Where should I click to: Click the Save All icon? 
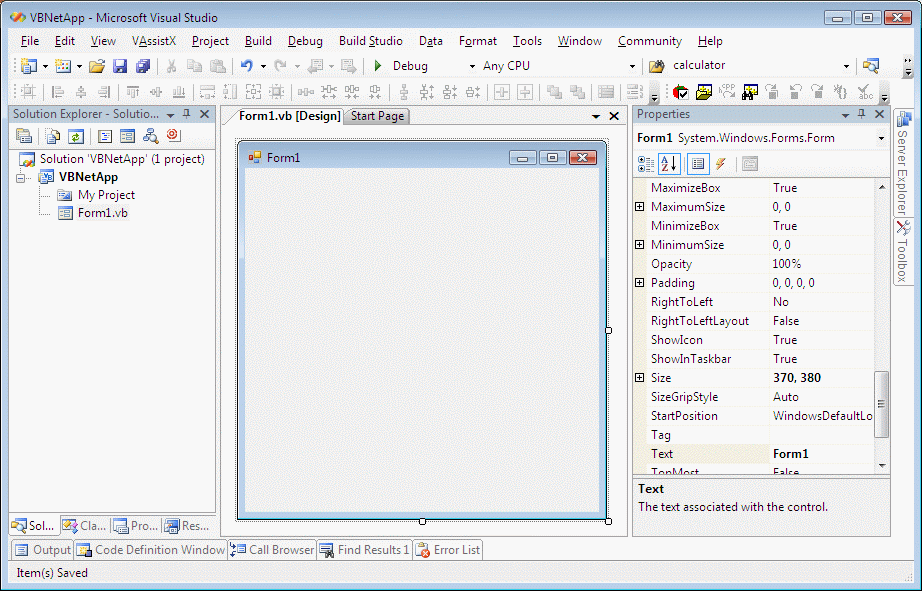(x=143, y=66)
